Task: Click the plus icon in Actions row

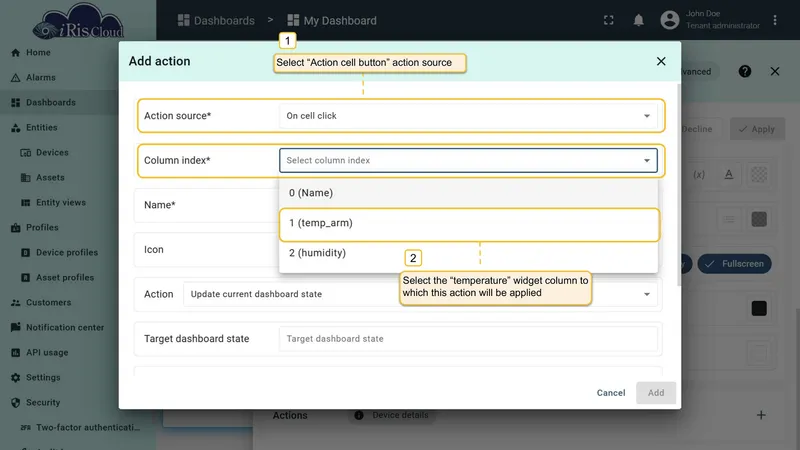Action: click(761, 415)
